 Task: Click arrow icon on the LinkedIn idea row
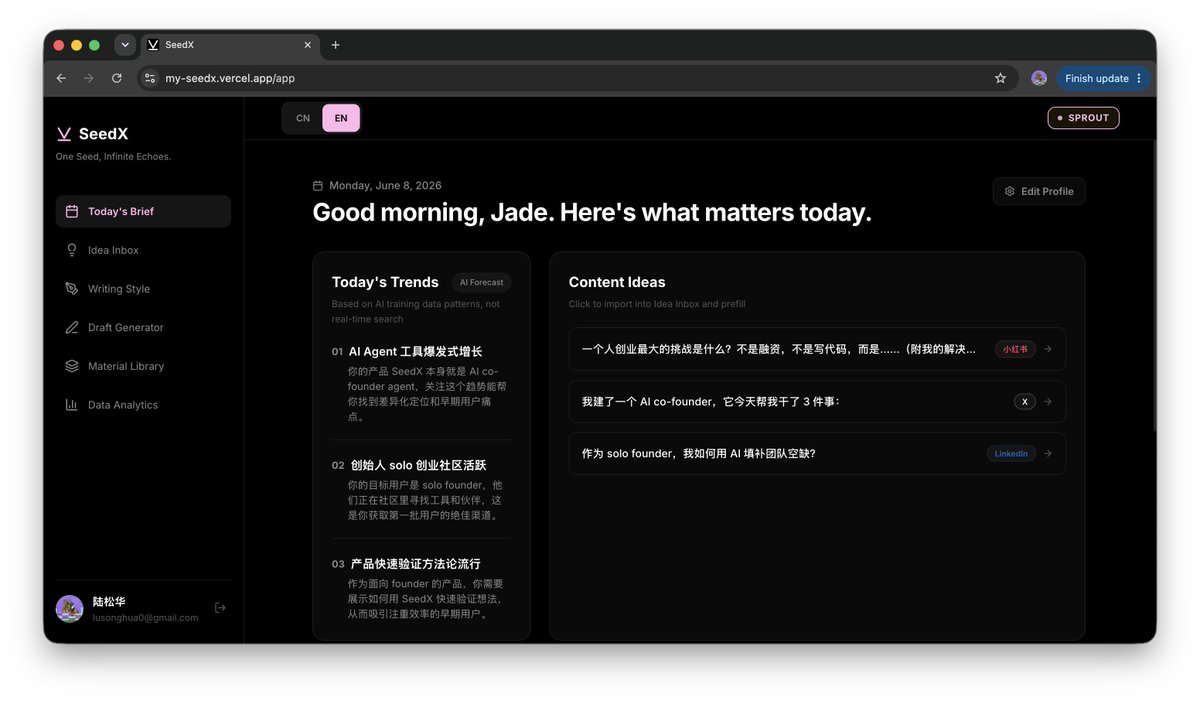[1048, 453]
